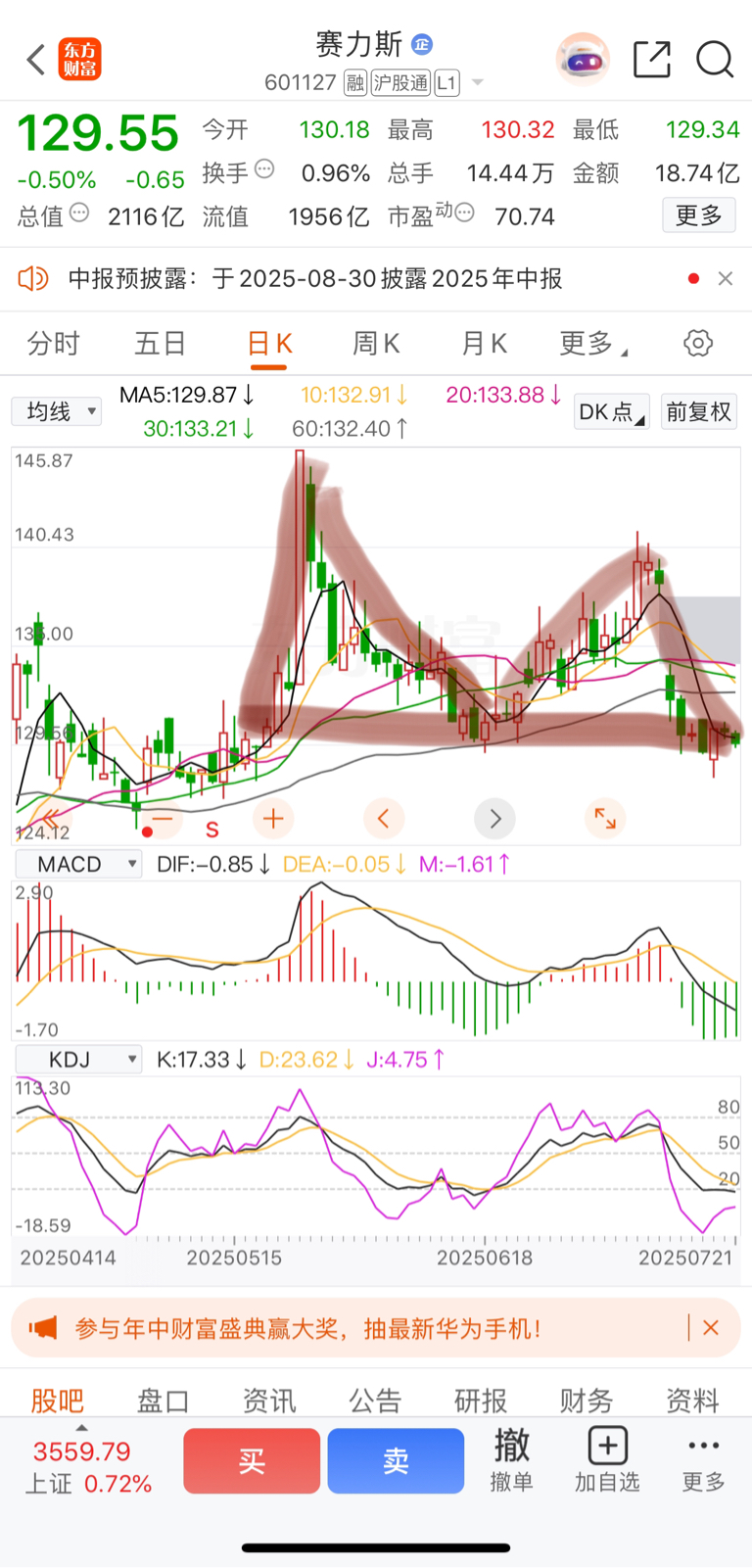Switch to 分时 chart tab
Image resolution: width=752 pixels, height=1568 pixels.
pyautogui.click(x=54, y=344)
